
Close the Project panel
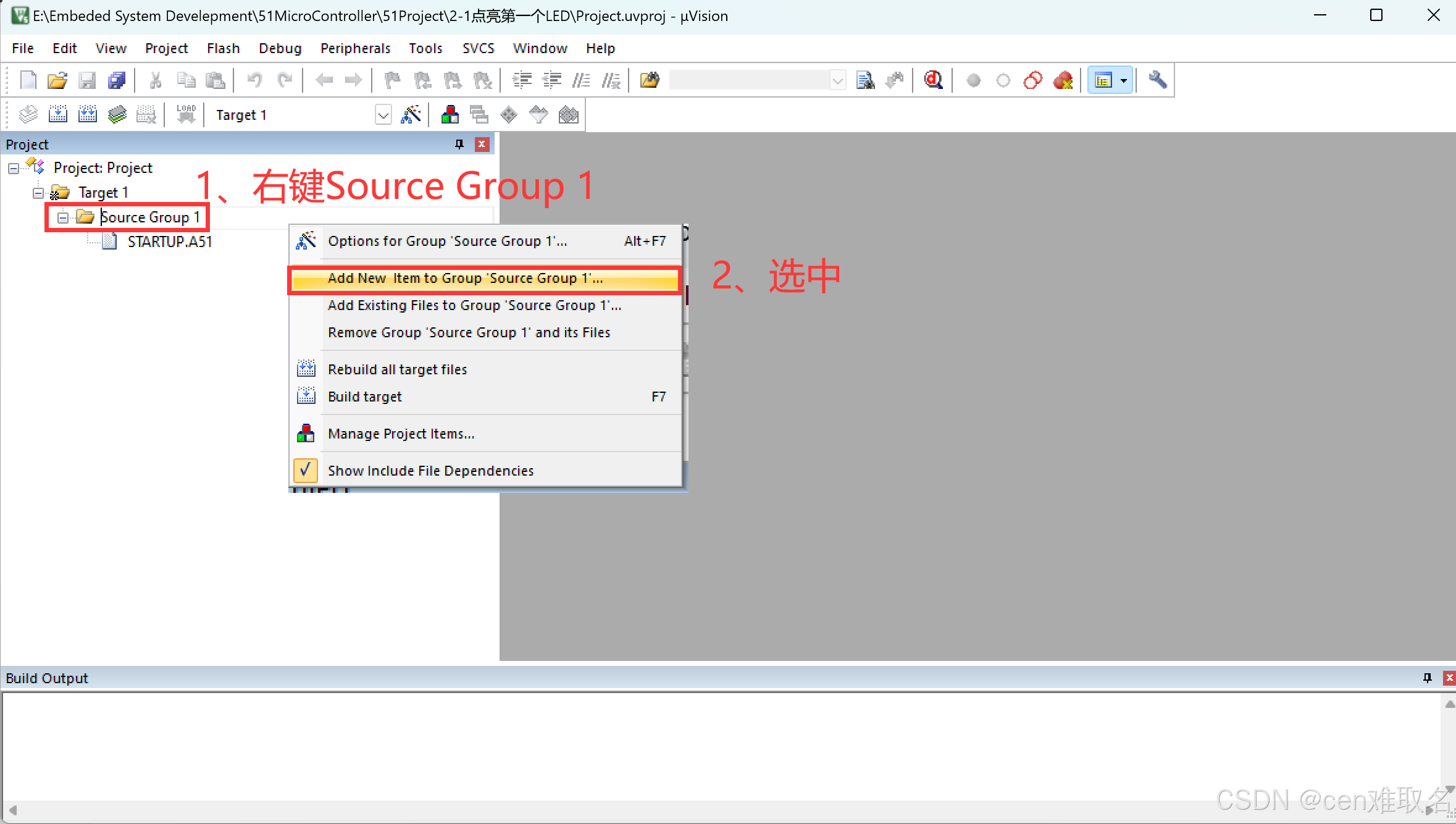482,144
